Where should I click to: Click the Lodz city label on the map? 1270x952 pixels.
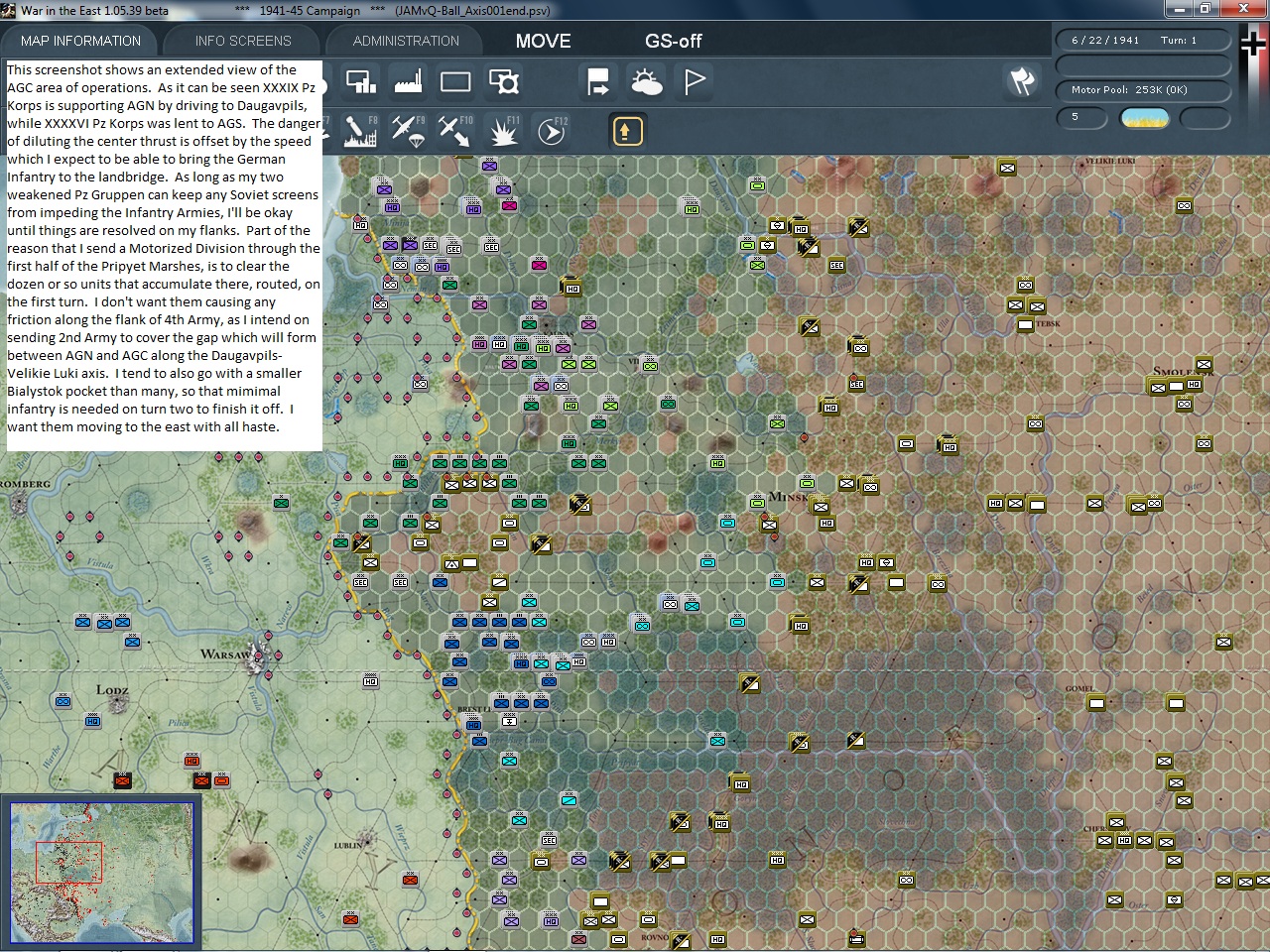click(112, 689)
